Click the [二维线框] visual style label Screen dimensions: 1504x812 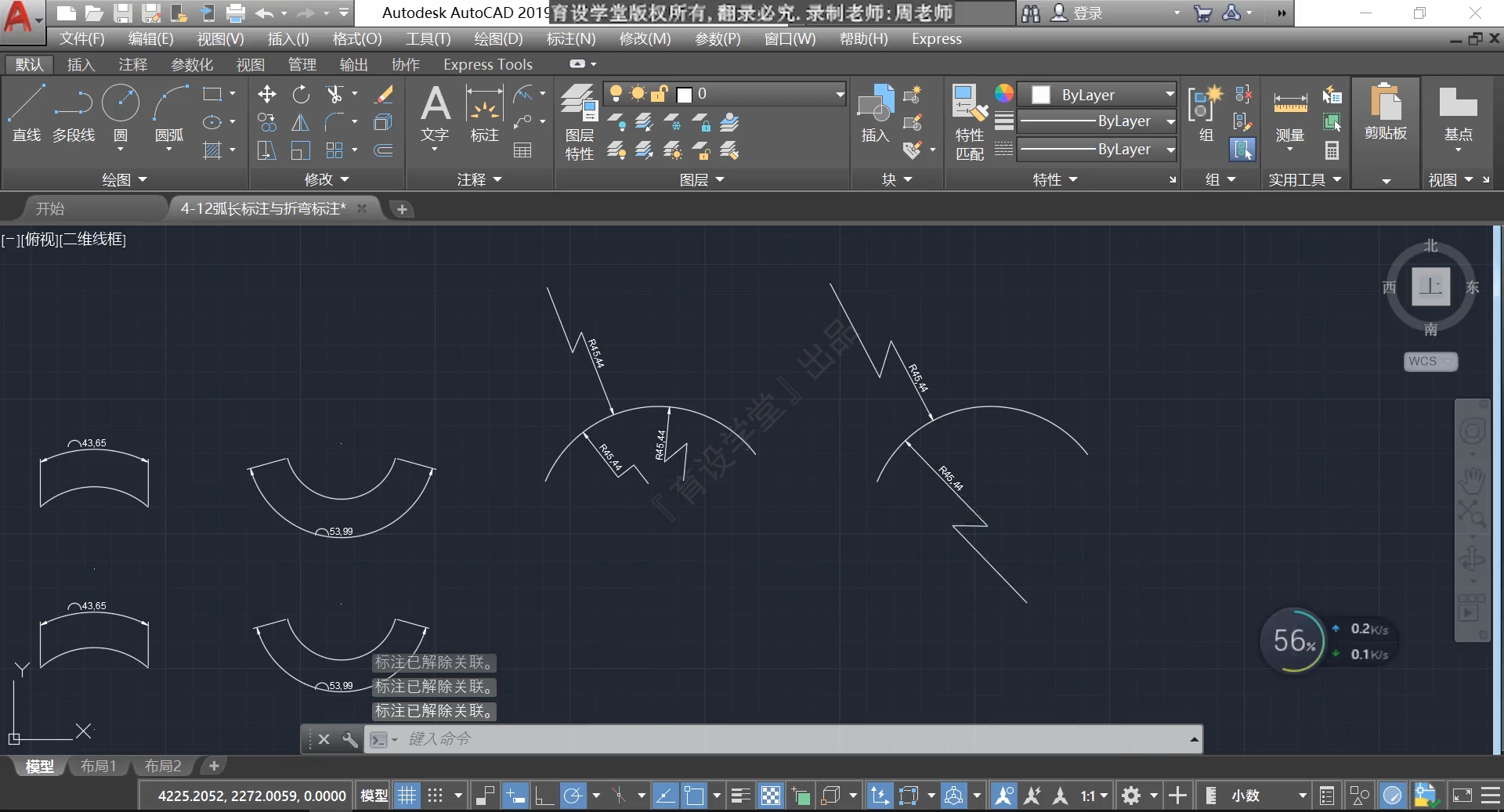pyautogui.click(x=92, y=239)
